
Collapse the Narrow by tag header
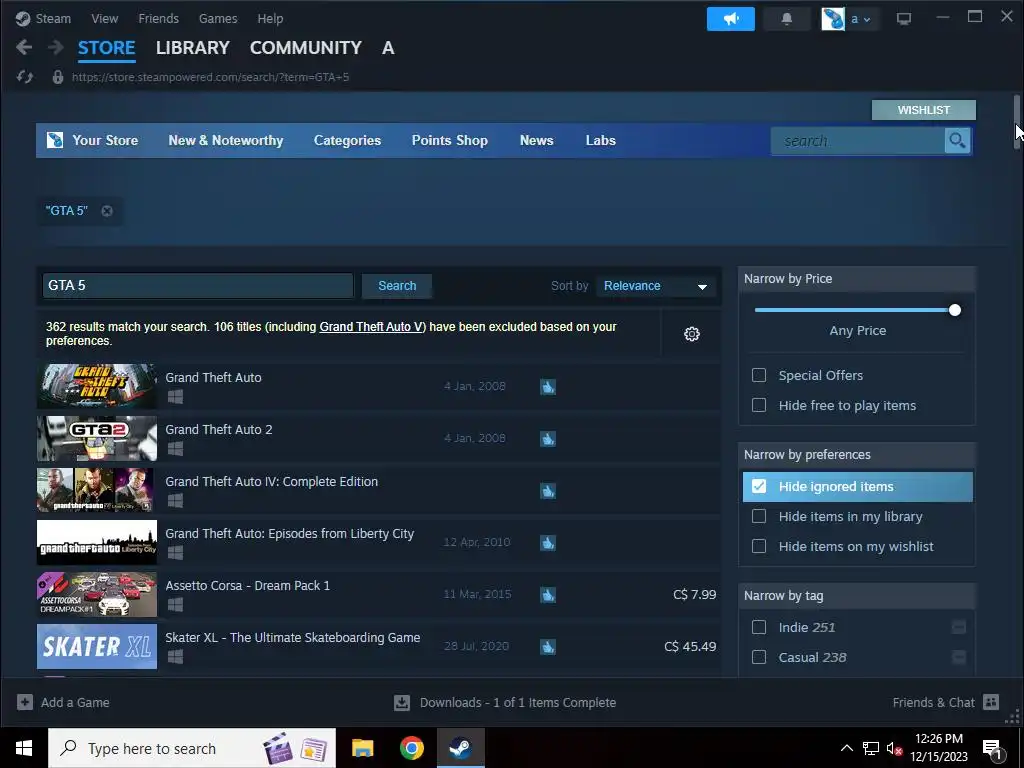point(857,596)
